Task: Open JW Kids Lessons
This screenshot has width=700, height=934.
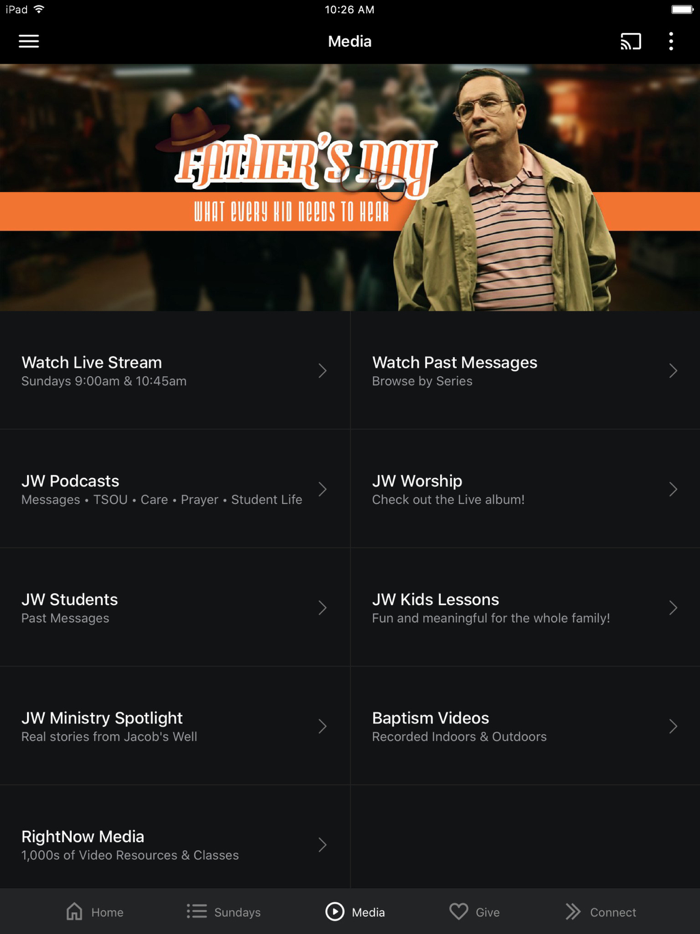Action: pyautogui.click(x=525, y=607)
